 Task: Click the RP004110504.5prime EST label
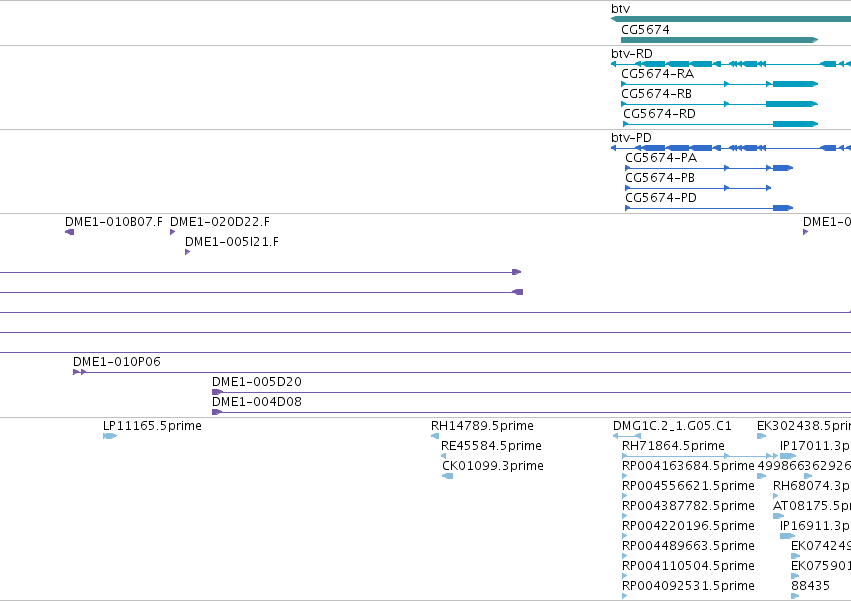(x=688, y=566)
